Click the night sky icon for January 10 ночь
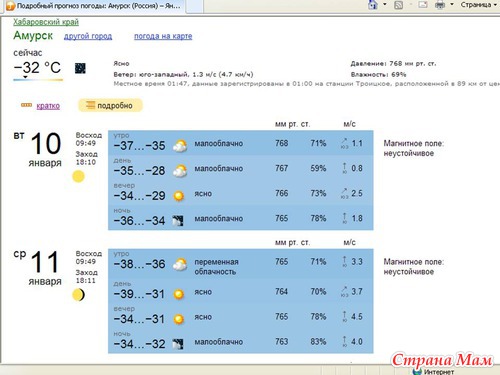This screenshot has width=500, height=375. pos(178,221)
